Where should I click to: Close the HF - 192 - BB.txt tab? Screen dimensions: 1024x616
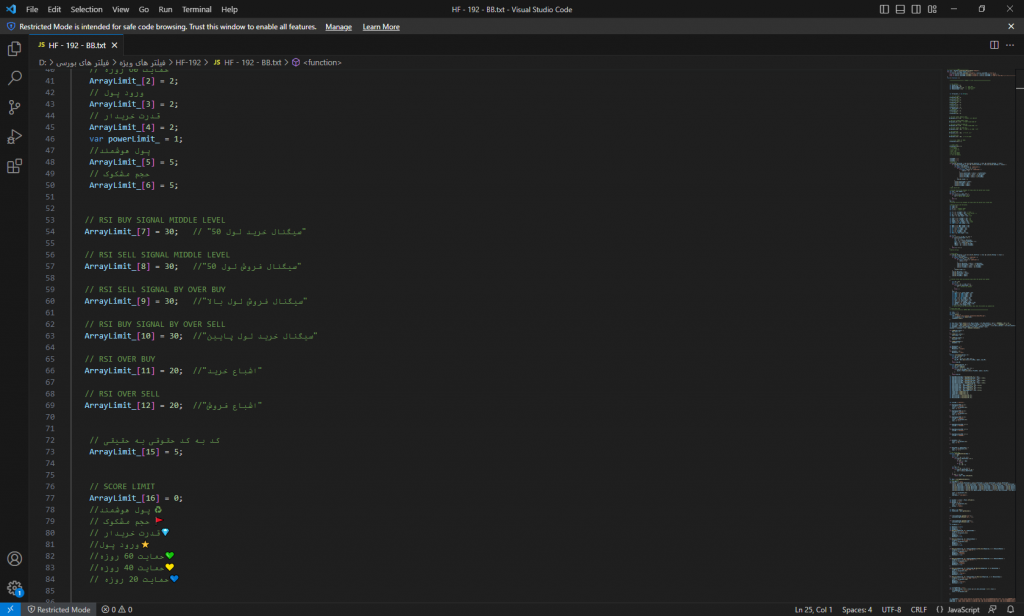[x=115, y=45]
